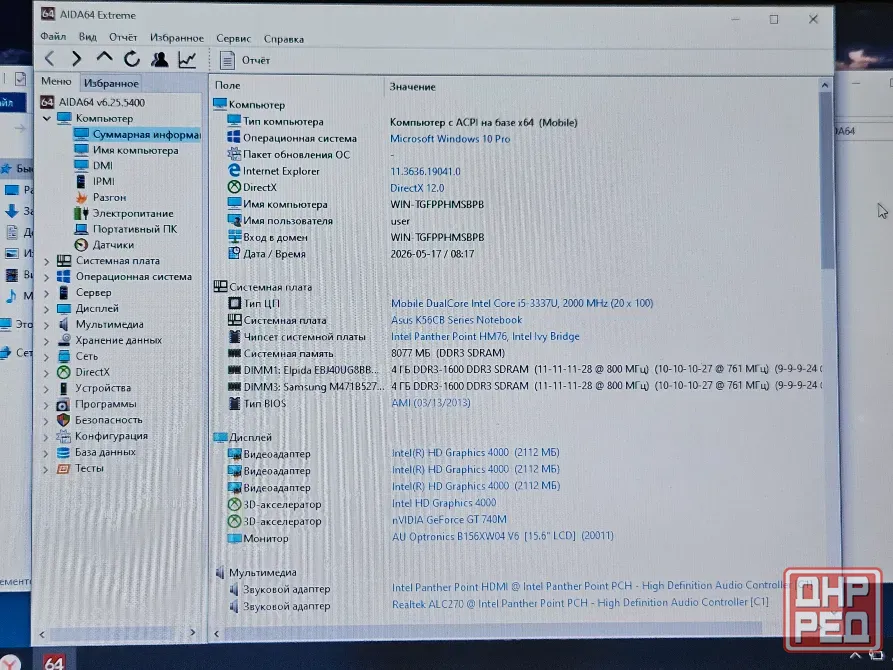Viewport: 893px width, 670px height.
Task: Open the Файл menu
Action: point(53,36)
